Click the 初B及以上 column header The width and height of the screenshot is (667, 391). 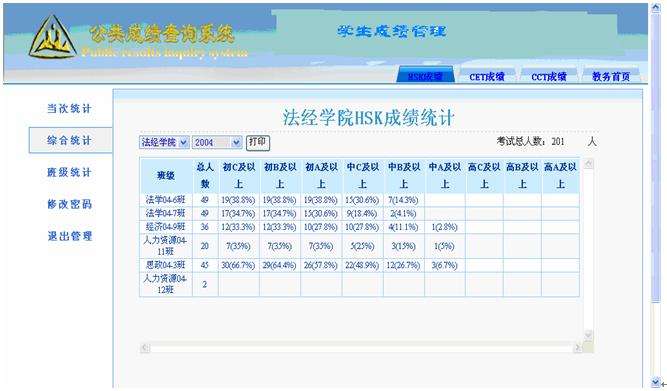[x=280, y=176]
